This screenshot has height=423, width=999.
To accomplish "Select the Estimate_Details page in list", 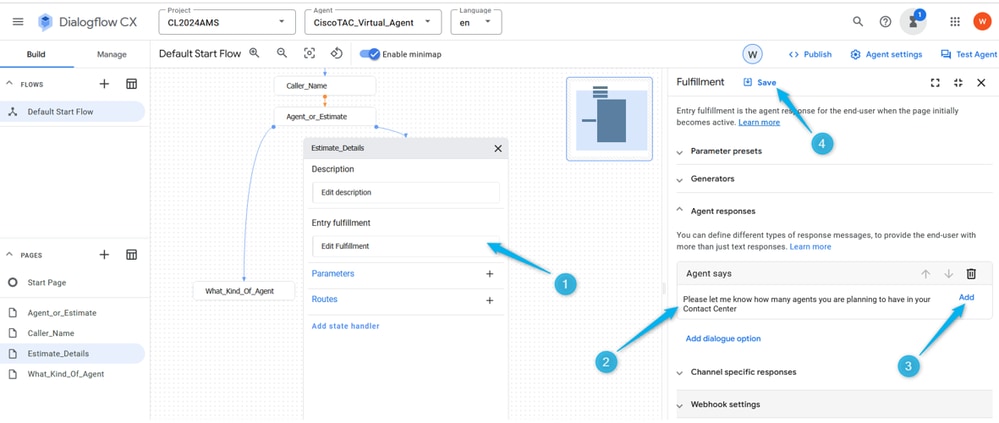I will tap(73, 354).
